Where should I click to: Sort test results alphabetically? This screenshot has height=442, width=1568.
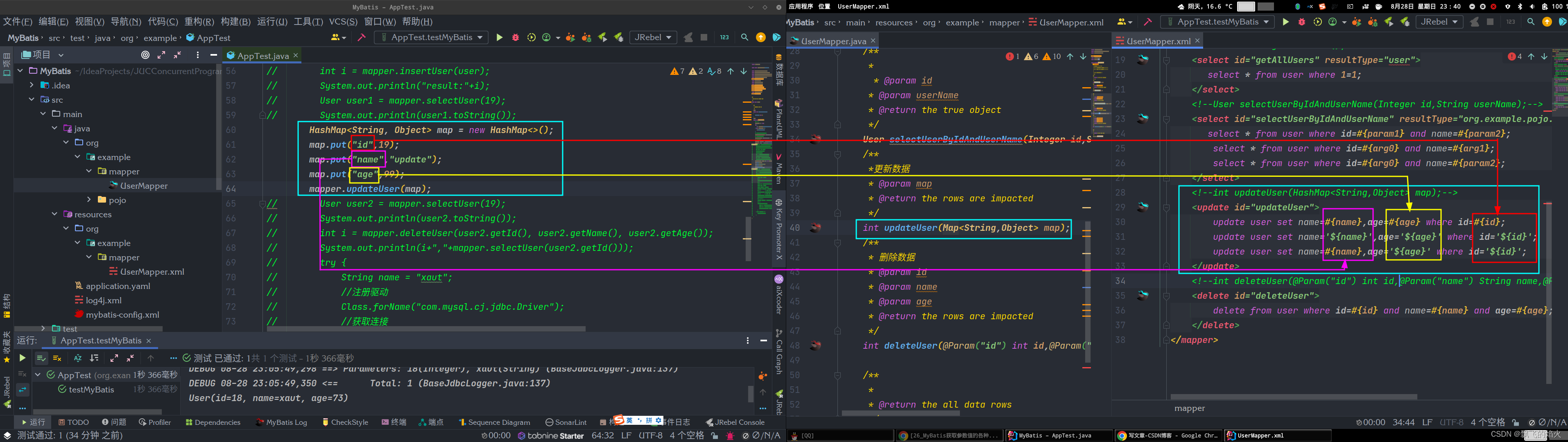(78, 358)
